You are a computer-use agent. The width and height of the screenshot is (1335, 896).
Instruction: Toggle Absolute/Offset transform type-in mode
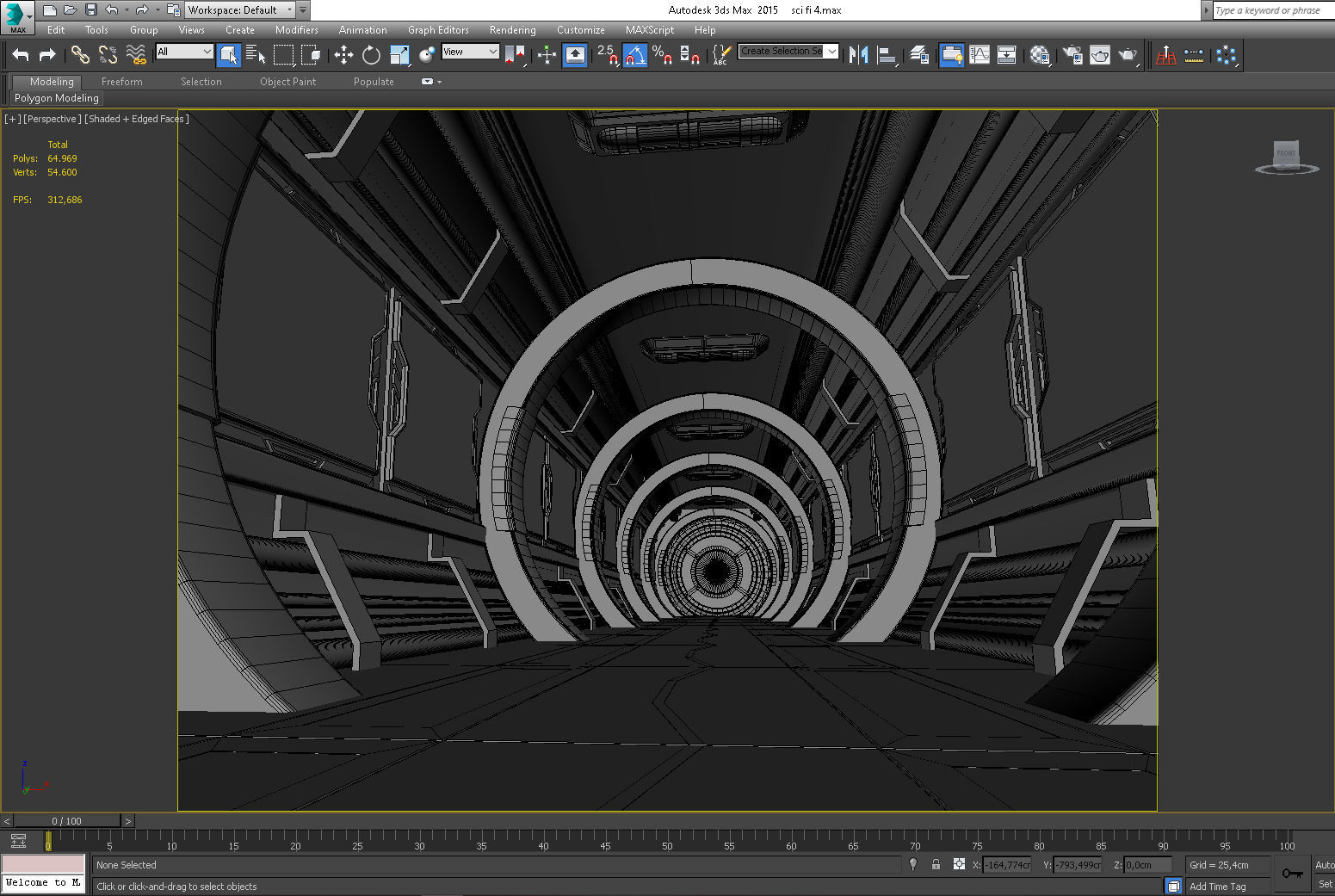tap(959, 864)
